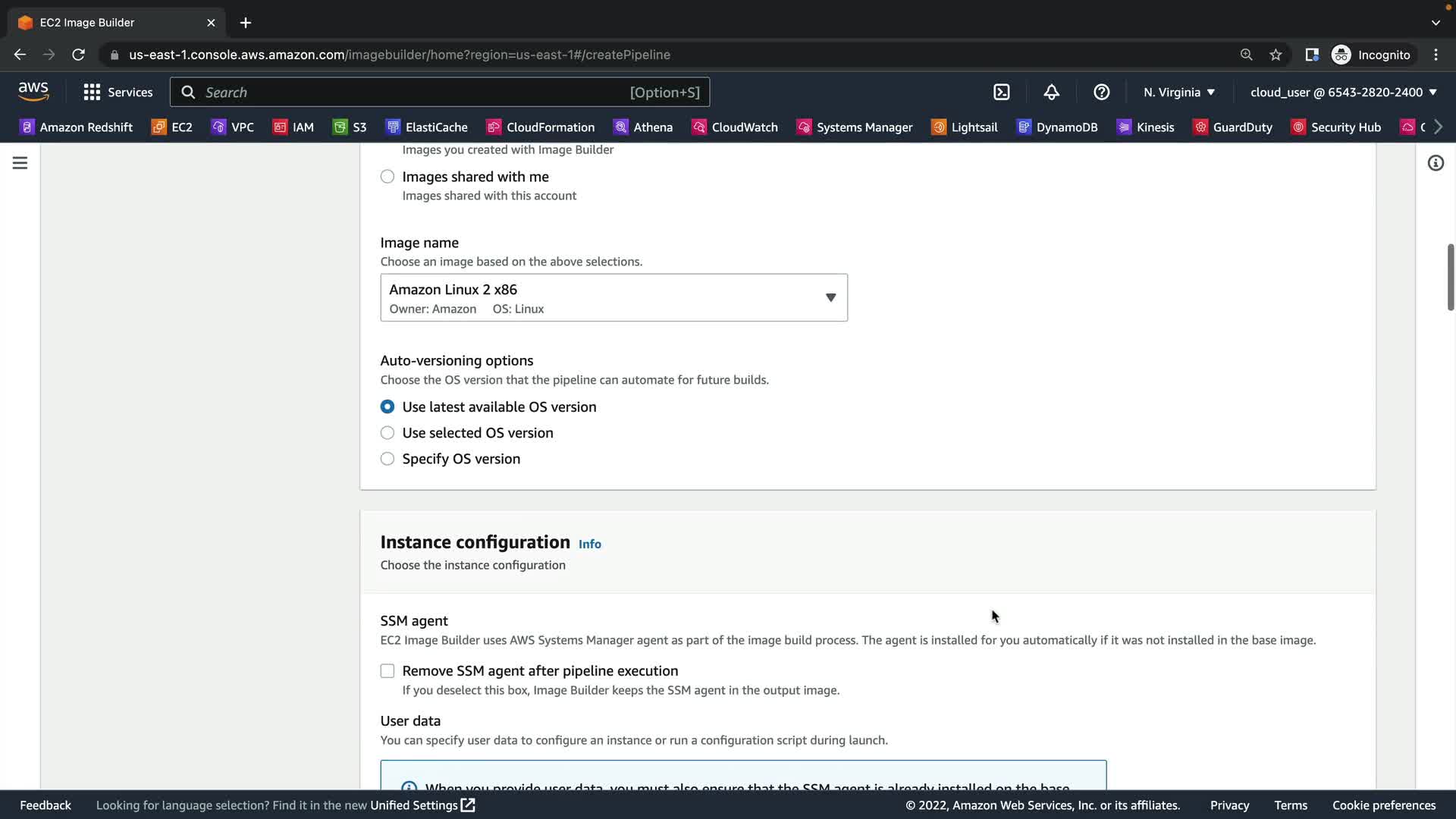This screenshot has height=819, width=1456.
Task: Check Remove SSM agent after pipeline execution
Action: 388,671
